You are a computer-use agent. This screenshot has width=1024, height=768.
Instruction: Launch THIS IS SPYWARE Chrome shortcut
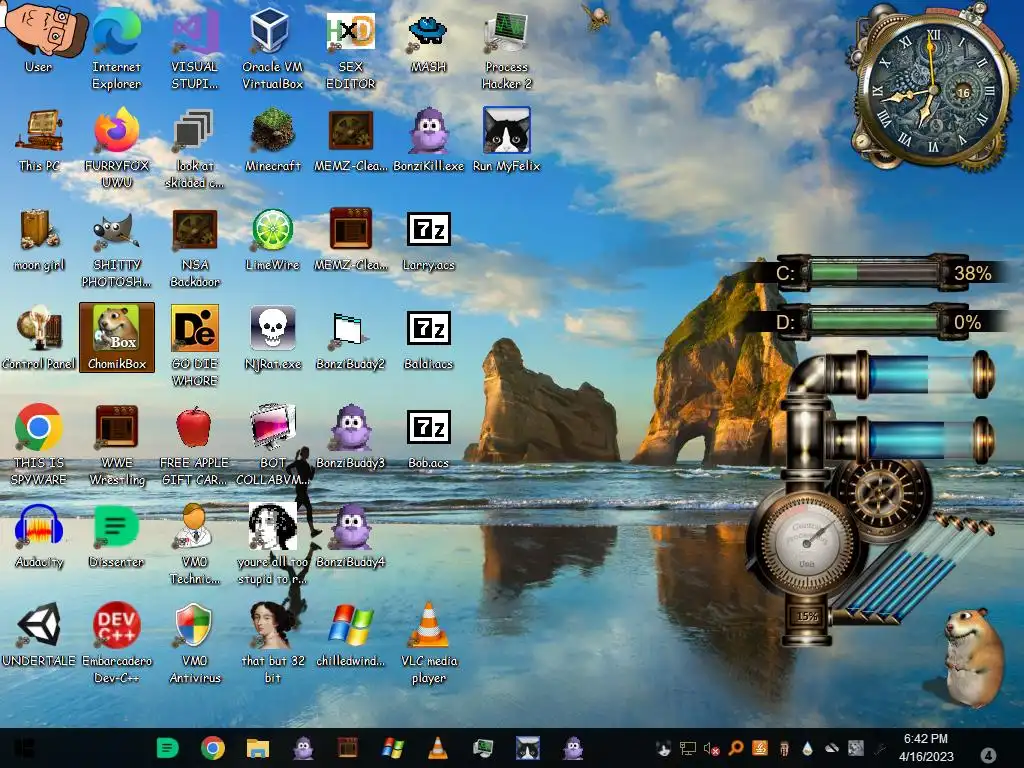point(39,445)
